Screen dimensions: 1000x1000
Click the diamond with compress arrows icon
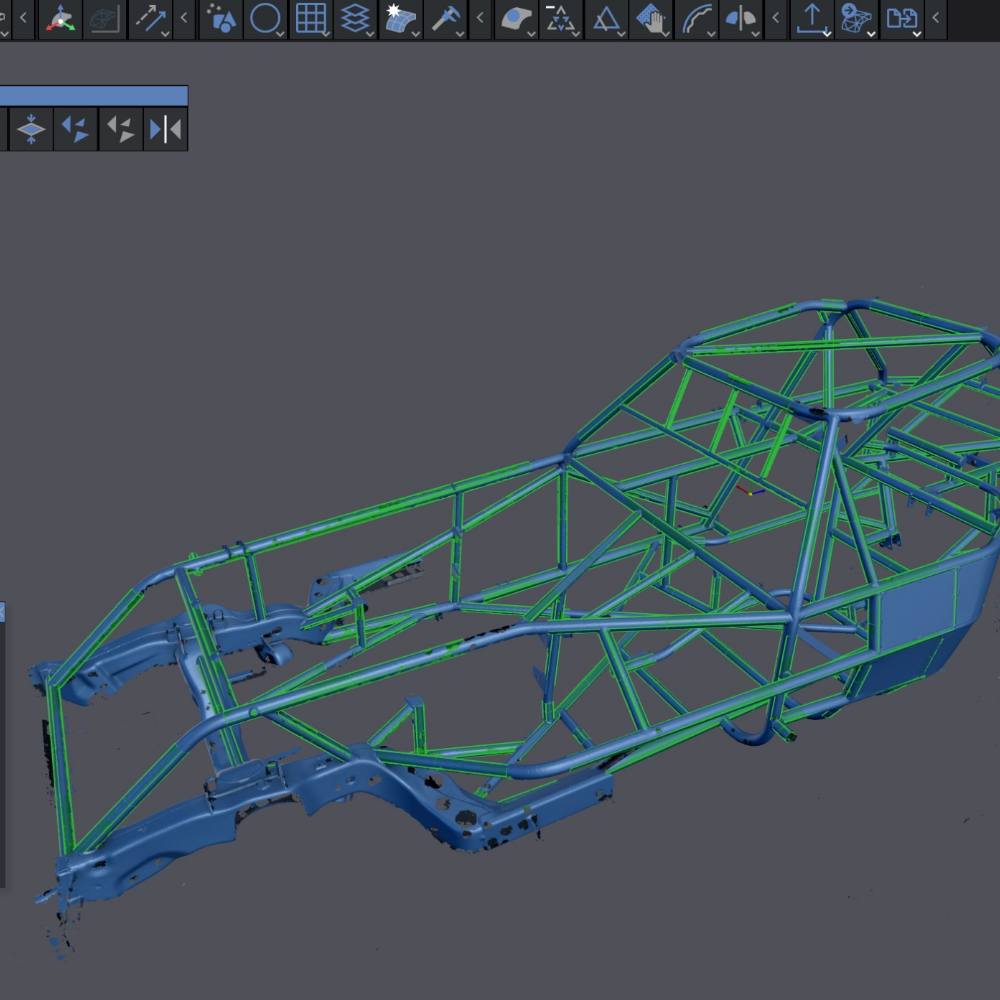coord(31,129)
